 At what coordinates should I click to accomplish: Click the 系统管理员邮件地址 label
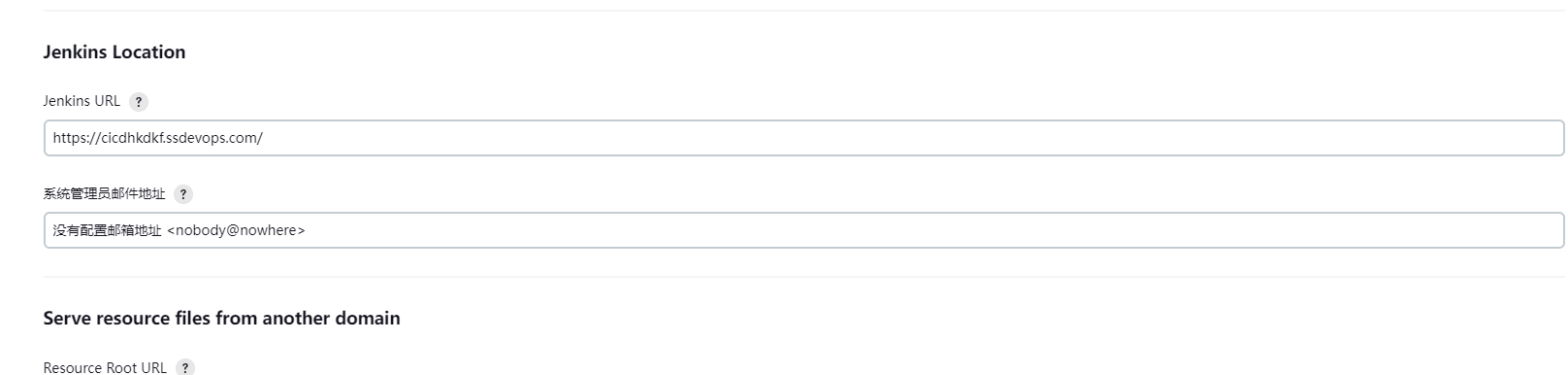[x=104, y=193]
